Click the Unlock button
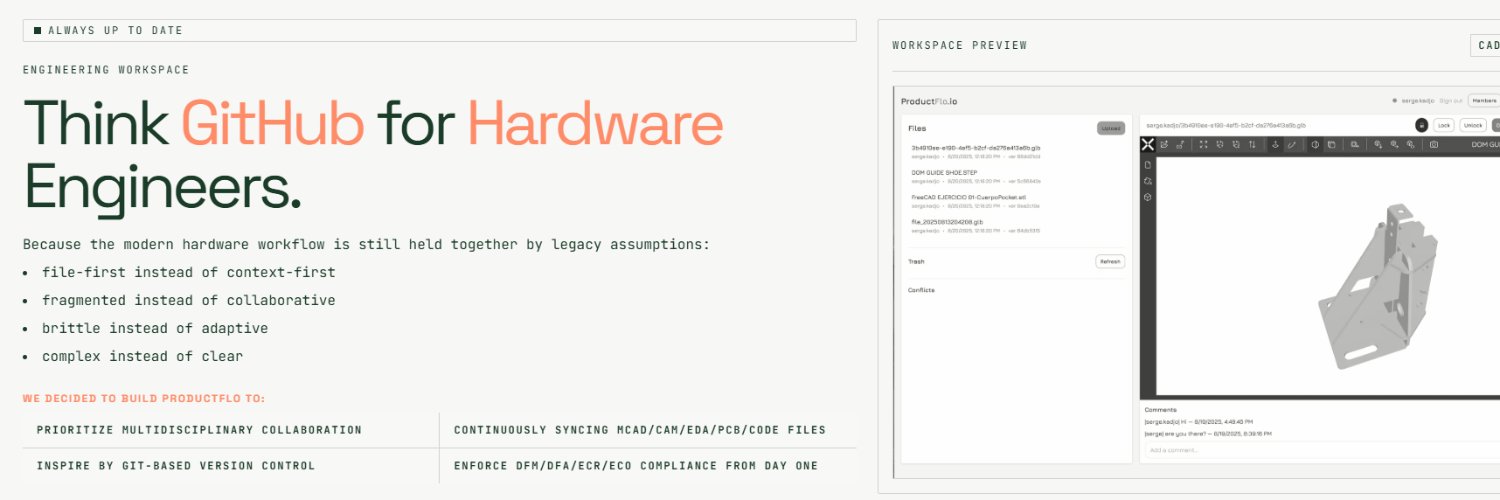The image size is (1500, 500). [1473, 125]
